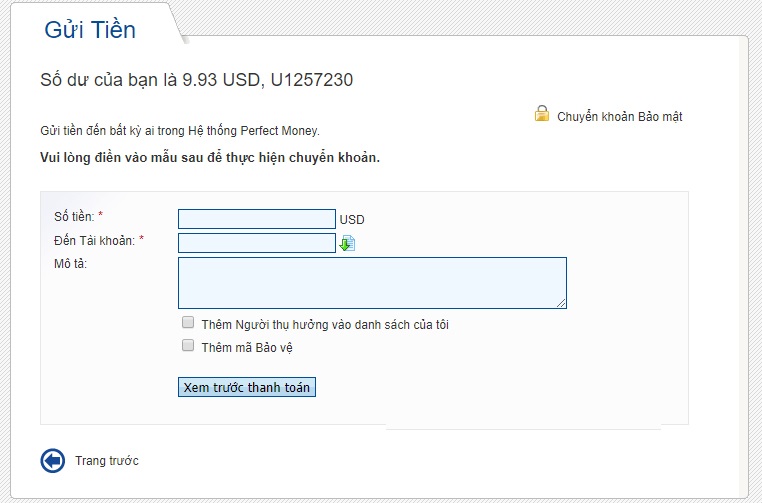Screen dimensions: 762x503
Task: Grab the Mô tả textarea resize handle
Action: pyautogui.click(x=561, y=303)
